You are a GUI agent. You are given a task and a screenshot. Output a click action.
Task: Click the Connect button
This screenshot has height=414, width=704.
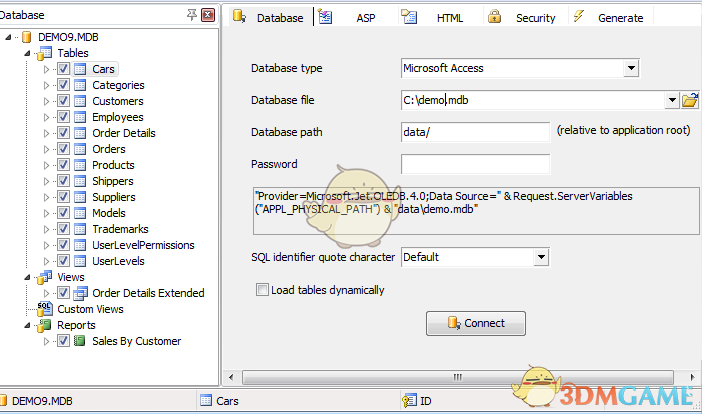pyautogui.click(x=476, y=323)
